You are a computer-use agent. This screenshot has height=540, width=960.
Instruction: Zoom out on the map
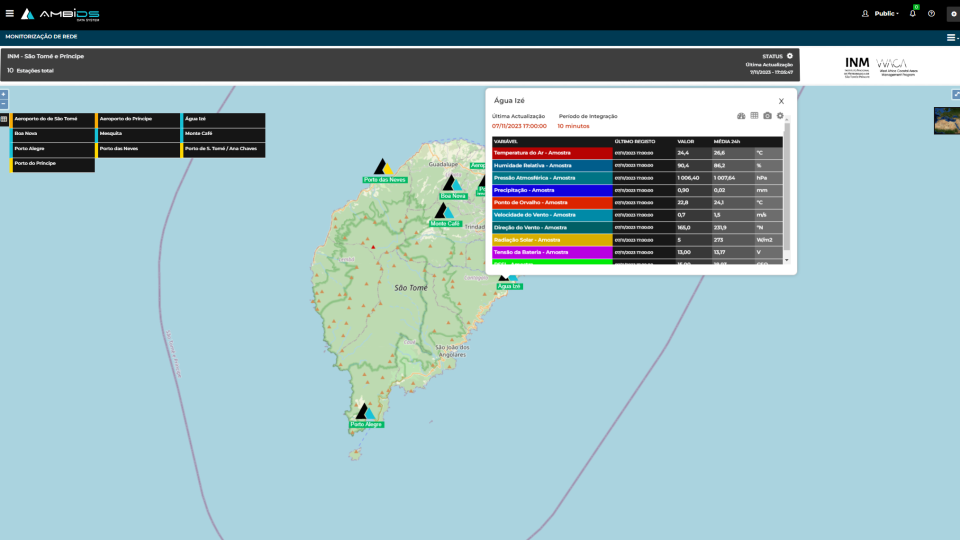pyautogui.click(x=4, y=104)
